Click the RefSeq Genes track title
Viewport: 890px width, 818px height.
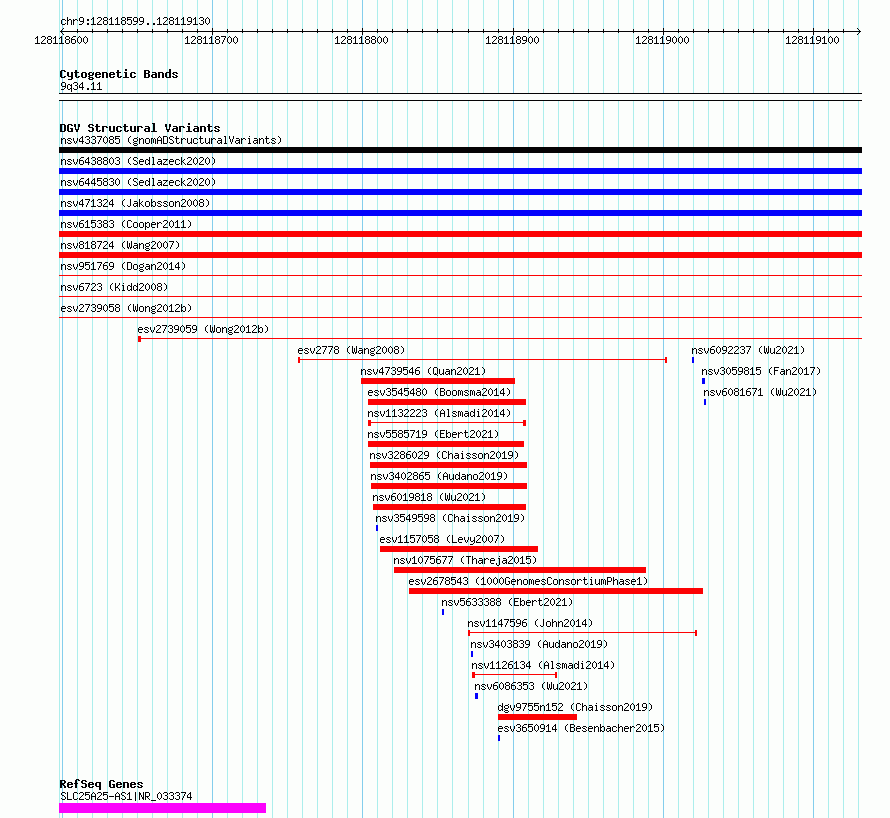(x=101, y=784)
